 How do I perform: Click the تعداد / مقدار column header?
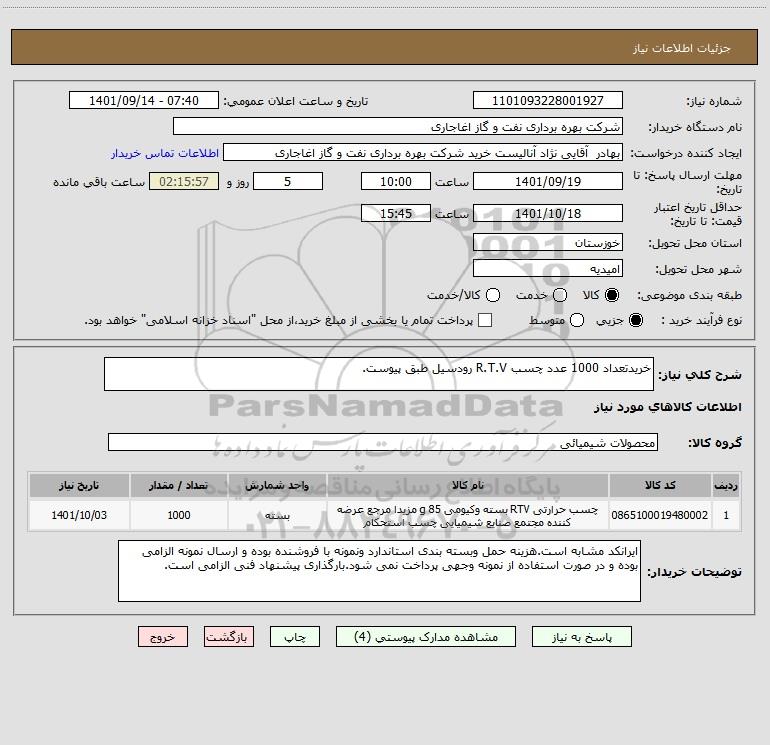click(x=179, y=485)
